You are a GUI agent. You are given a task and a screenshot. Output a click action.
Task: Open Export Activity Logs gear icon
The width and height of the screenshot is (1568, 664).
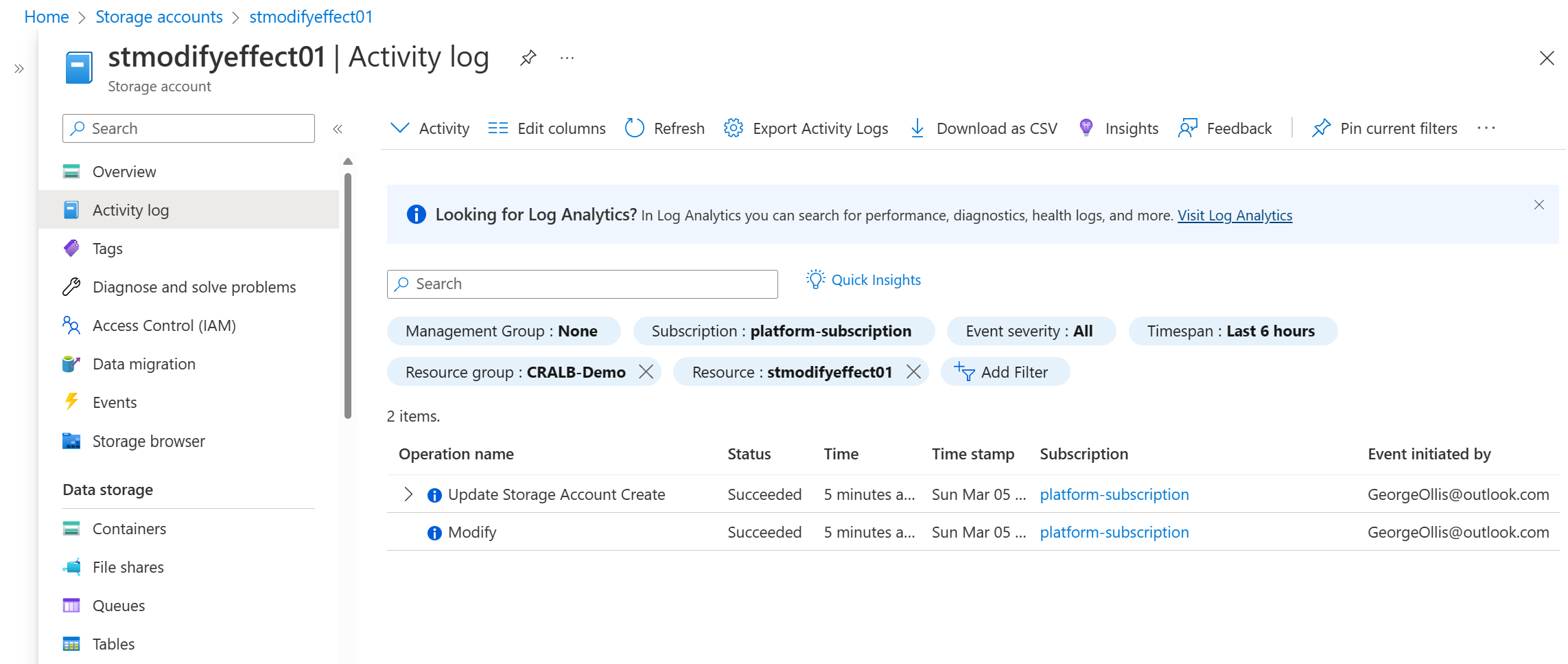[733, 128]
